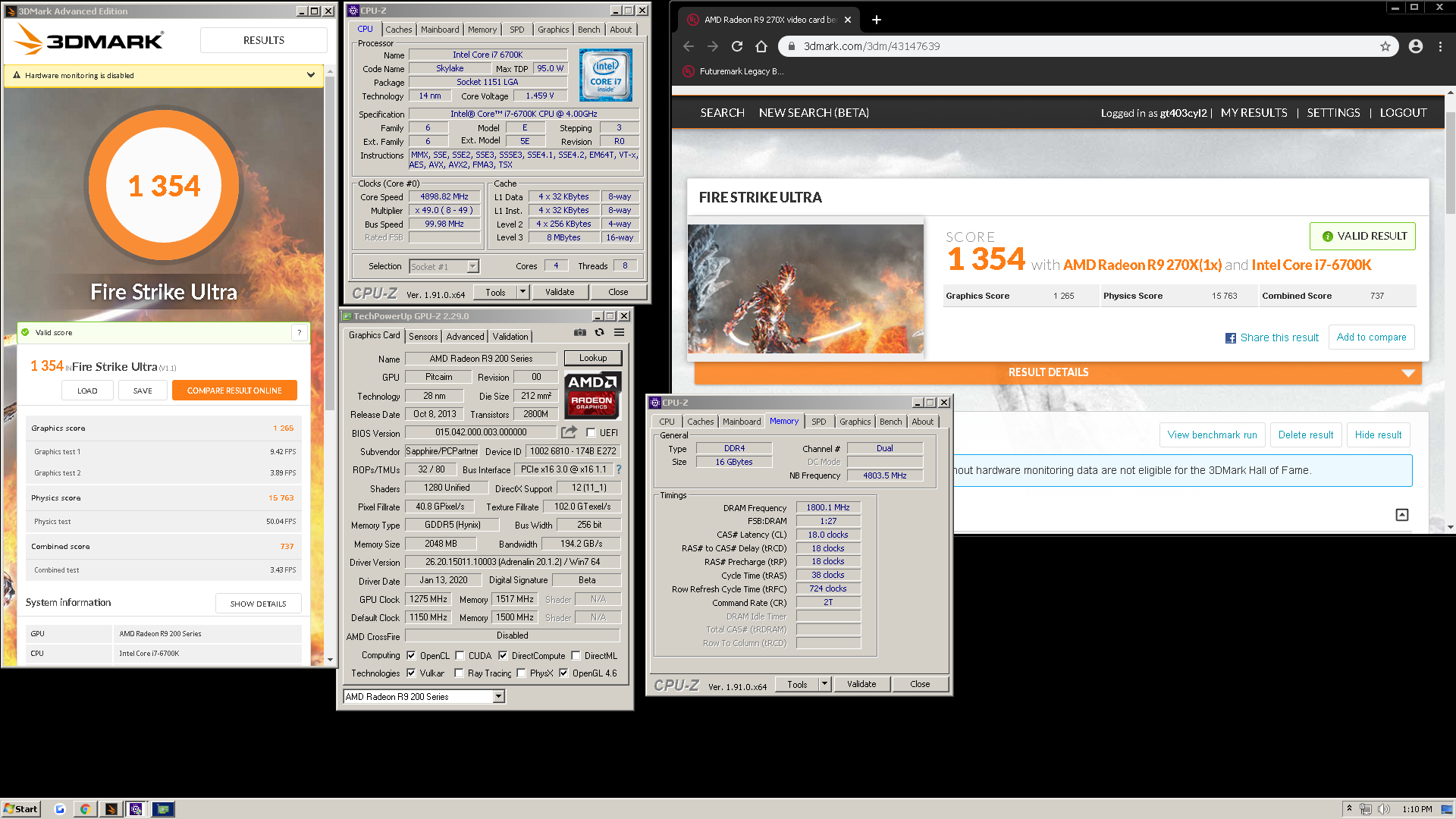Click the RESULTS button in 3DMark
Viewport: 1456px width, 819px height.
264,40
